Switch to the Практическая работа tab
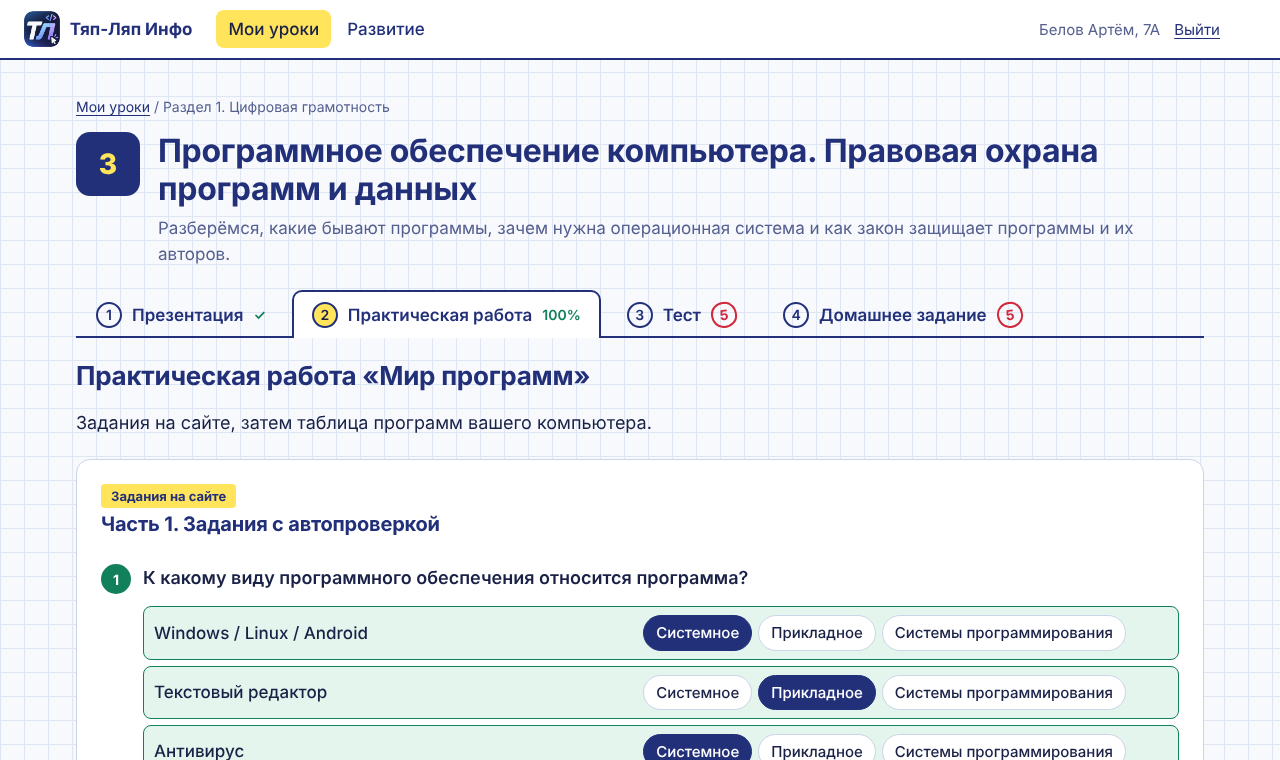This screenshot has width=1280, height=760. point(446,315)
